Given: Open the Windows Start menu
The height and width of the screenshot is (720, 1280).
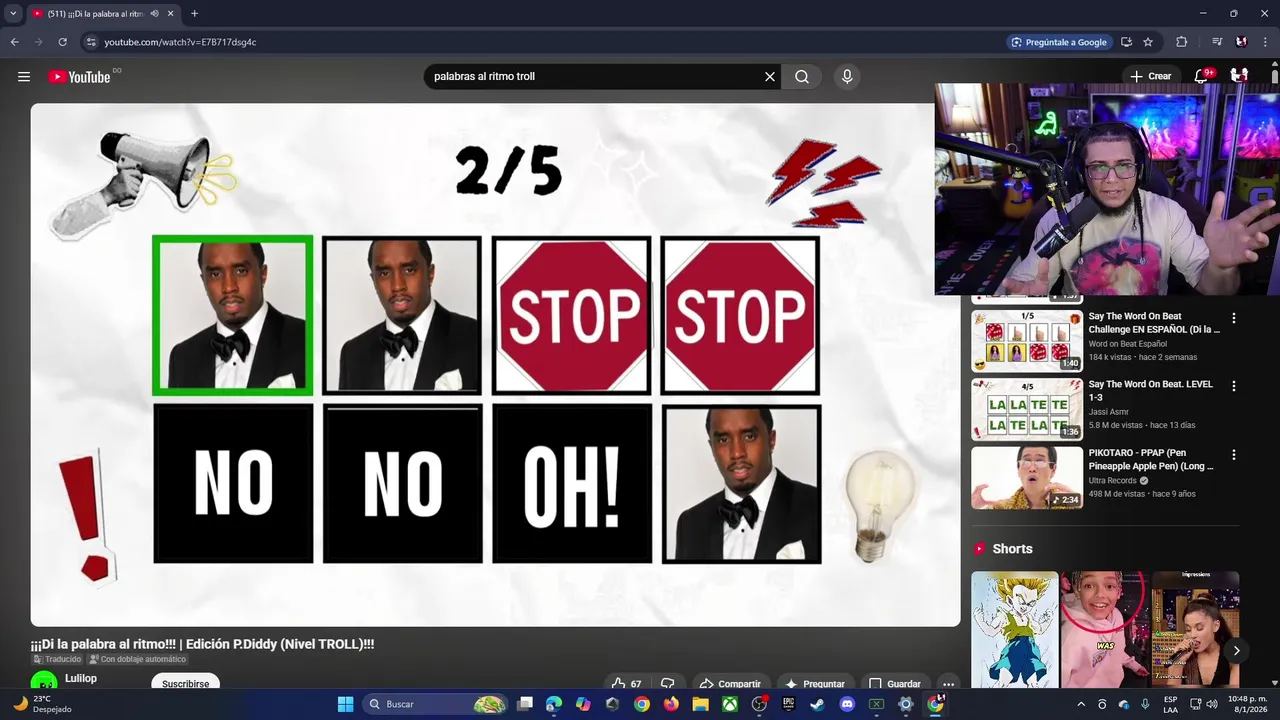Looking at the screenshot, I should tap(345, 704).
